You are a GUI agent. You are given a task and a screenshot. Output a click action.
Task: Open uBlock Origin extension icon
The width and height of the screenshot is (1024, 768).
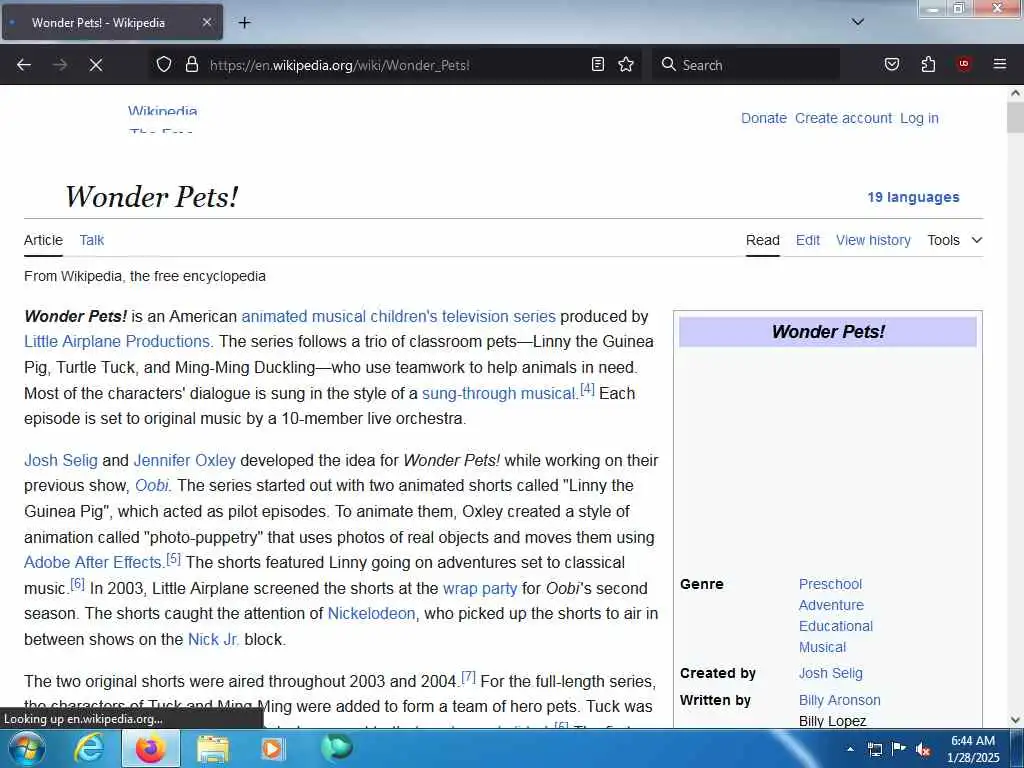point(964,64)
